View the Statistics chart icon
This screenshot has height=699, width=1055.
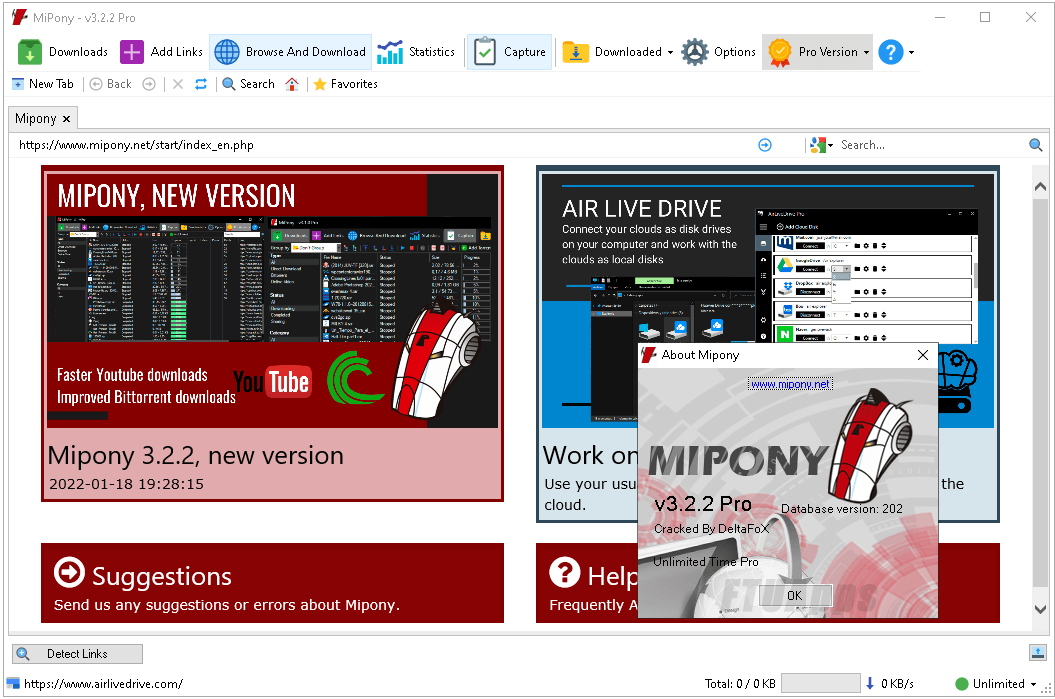pyautogui.click(x=390, y=52)
